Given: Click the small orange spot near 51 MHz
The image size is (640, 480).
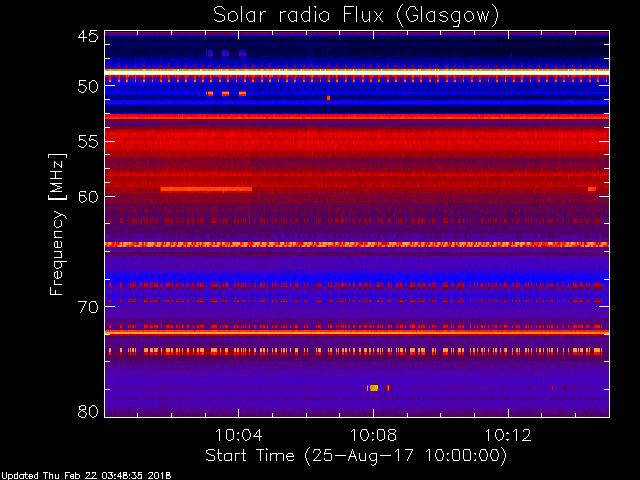Looking at the screenshot, I should coord(328,98).
